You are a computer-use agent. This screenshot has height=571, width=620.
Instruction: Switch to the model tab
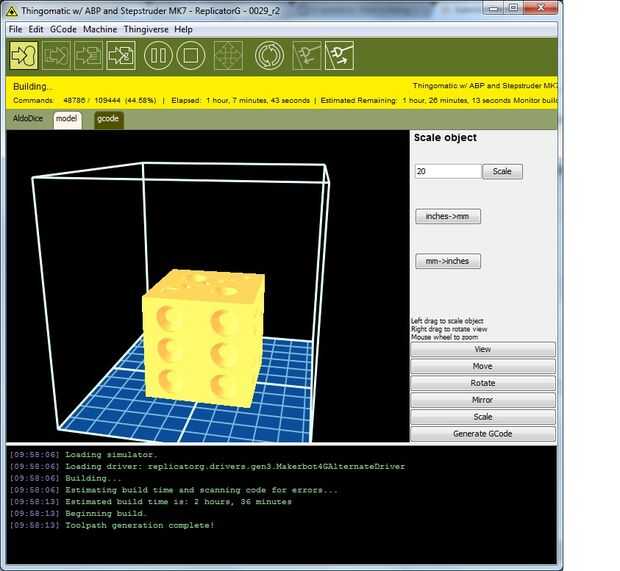(x=67, y=120)
